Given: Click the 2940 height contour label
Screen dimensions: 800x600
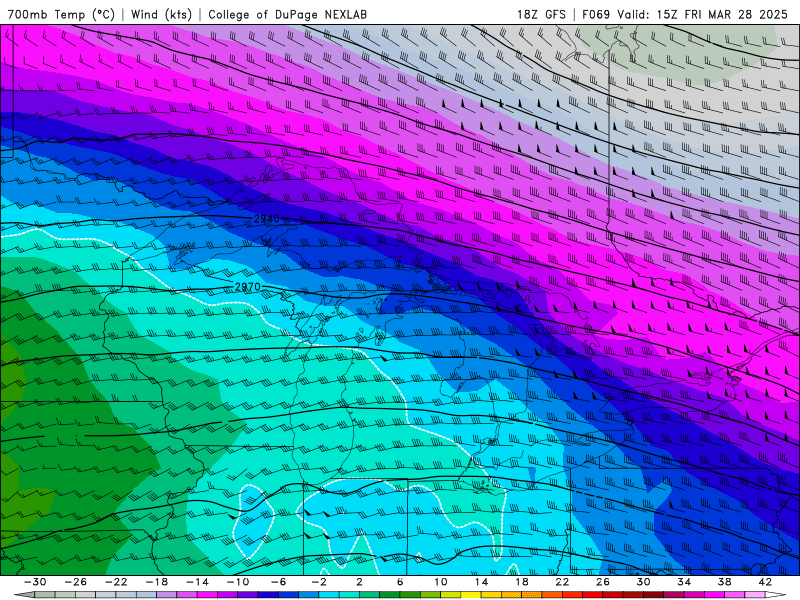Looking at the screenshot, I should pos(267,218).
